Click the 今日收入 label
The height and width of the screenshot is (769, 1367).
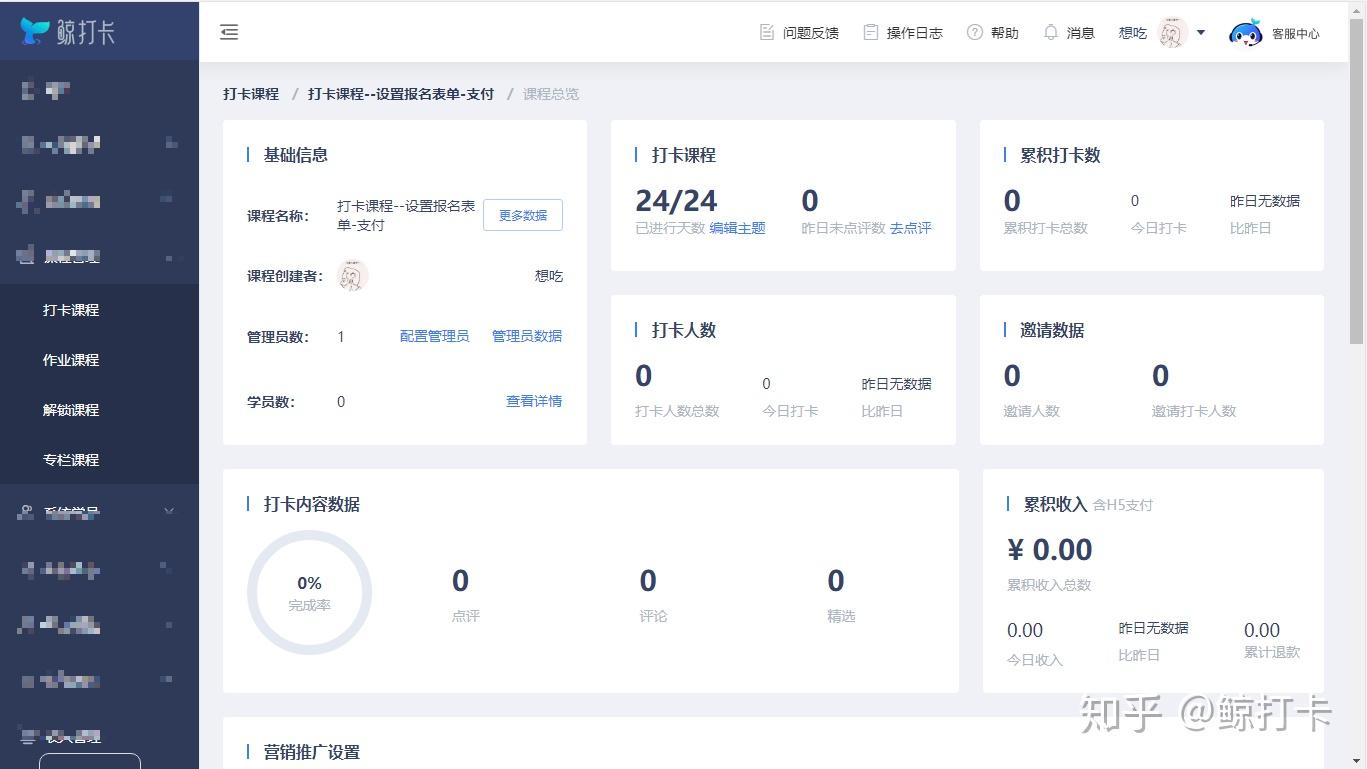pos(1035,660)
